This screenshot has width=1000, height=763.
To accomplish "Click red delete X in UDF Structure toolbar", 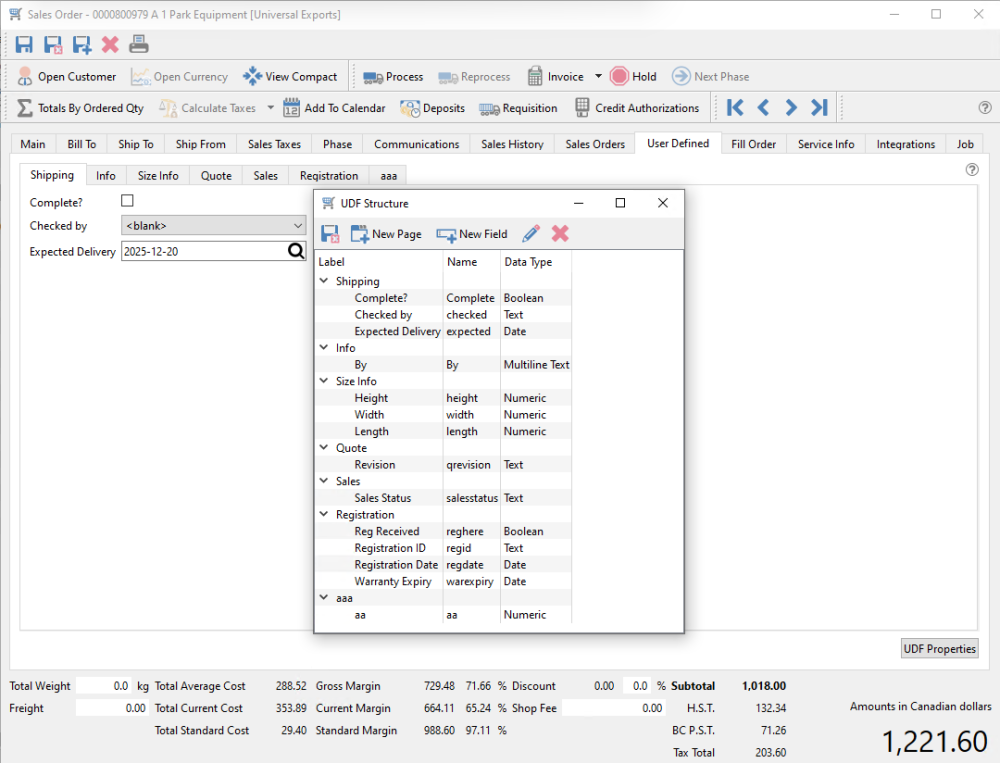I will (x=560, y=233).
